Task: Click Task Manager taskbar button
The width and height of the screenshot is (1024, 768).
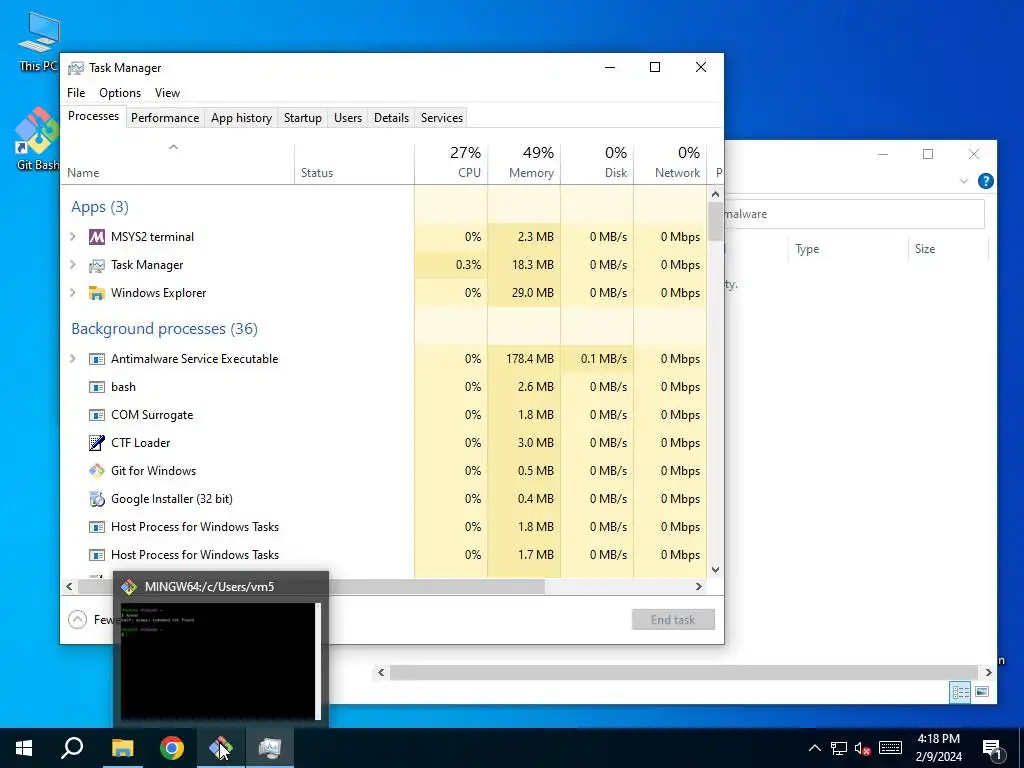Action: point(270,748)
